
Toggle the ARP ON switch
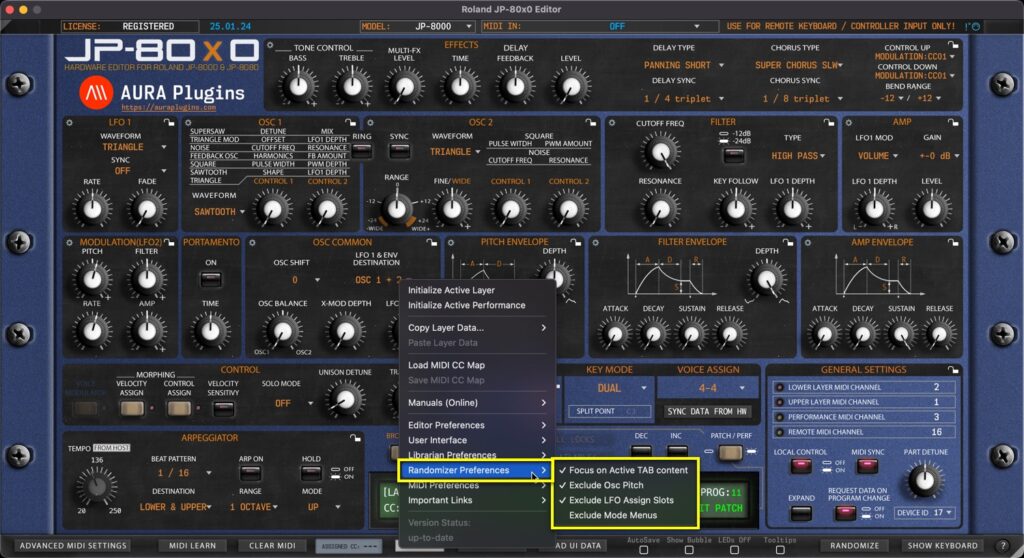[250, 472]
